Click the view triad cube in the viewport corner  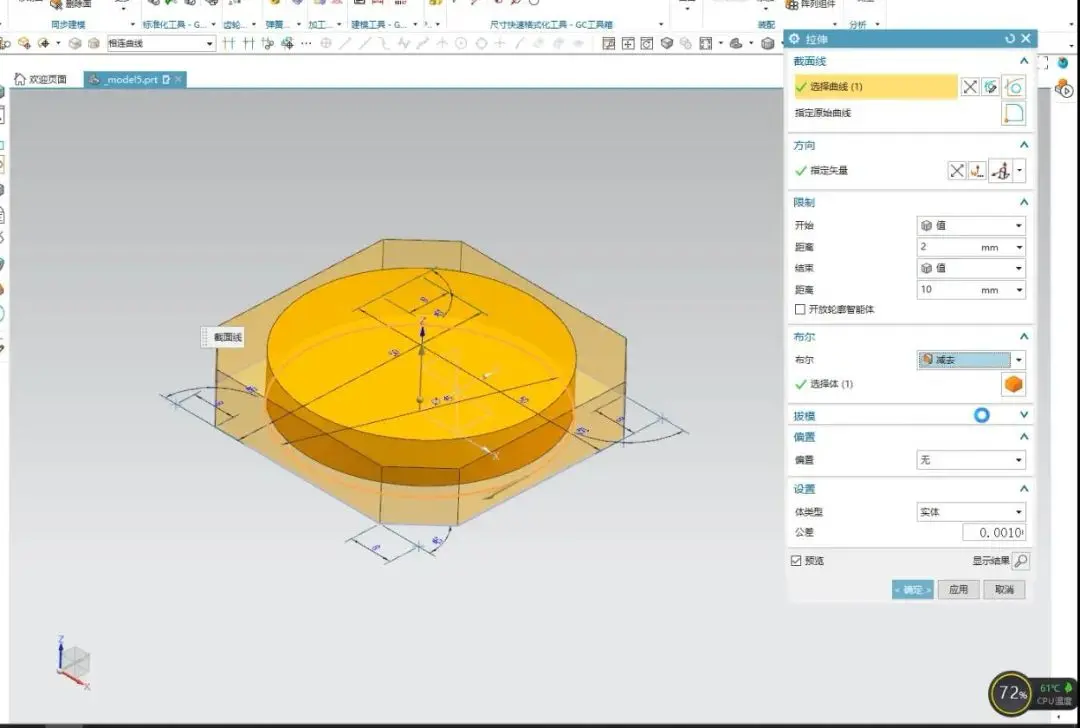coord(74,663)
